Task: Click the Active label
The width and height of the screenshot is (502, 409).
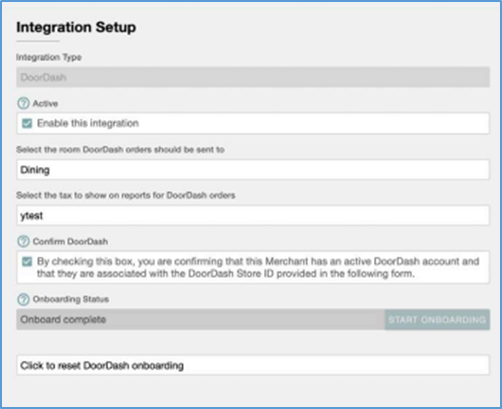Action: [45, 103]
